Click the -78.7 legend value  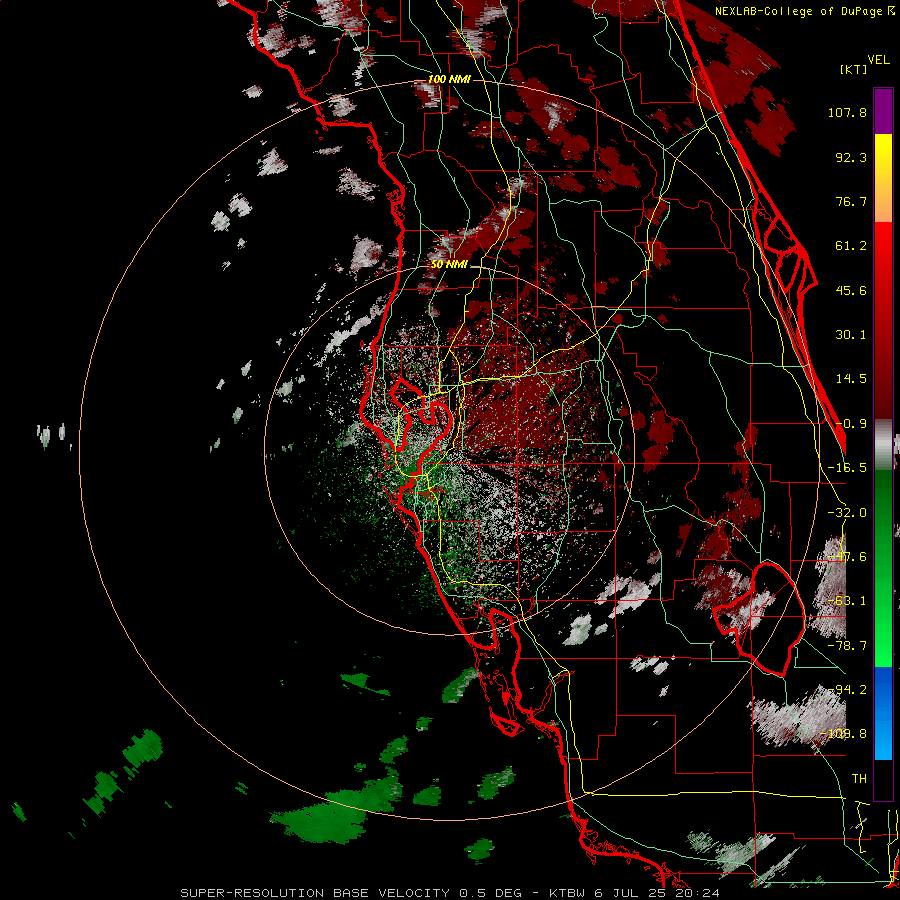847,646
